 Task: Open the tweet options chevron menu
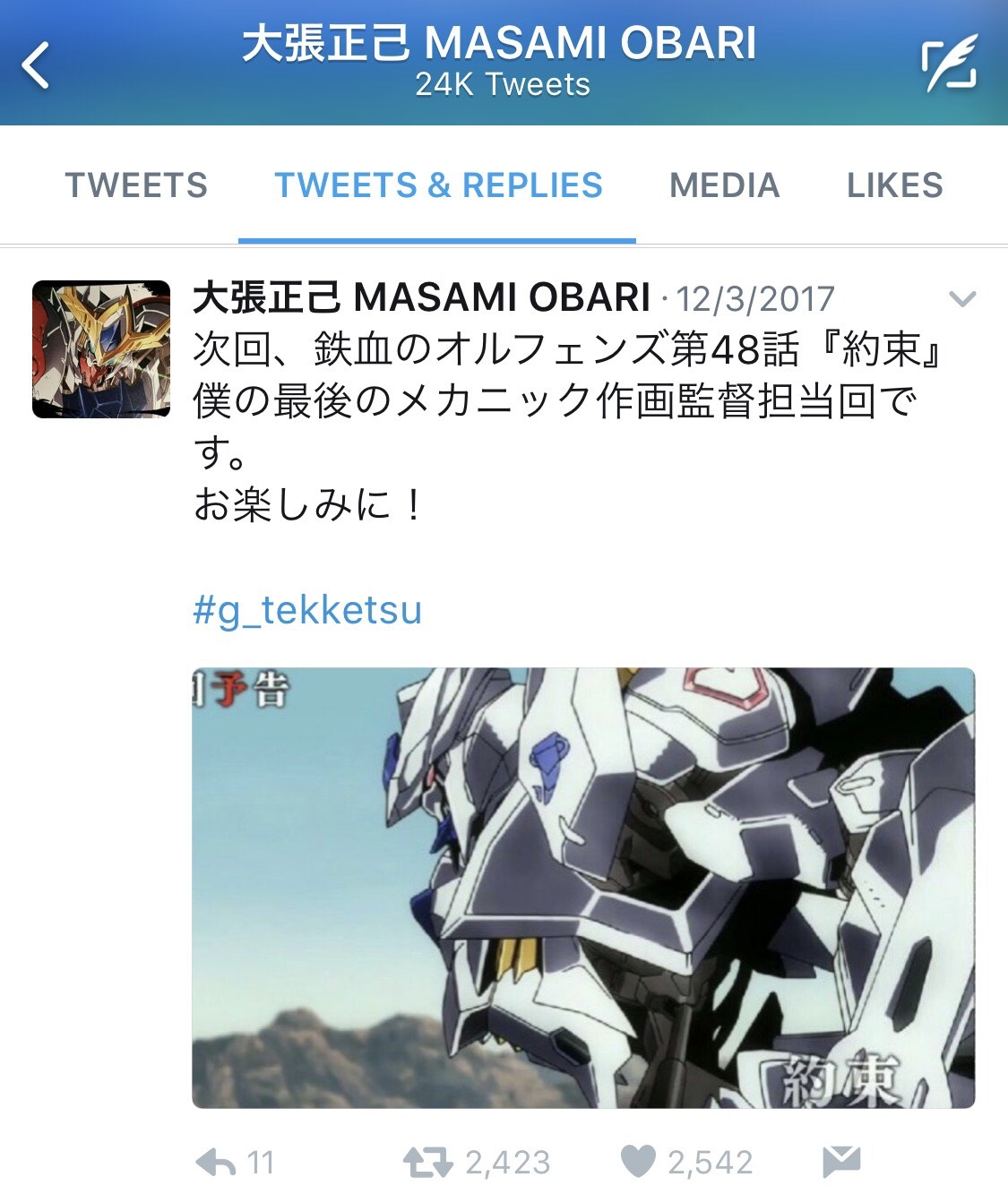[961, 299]
